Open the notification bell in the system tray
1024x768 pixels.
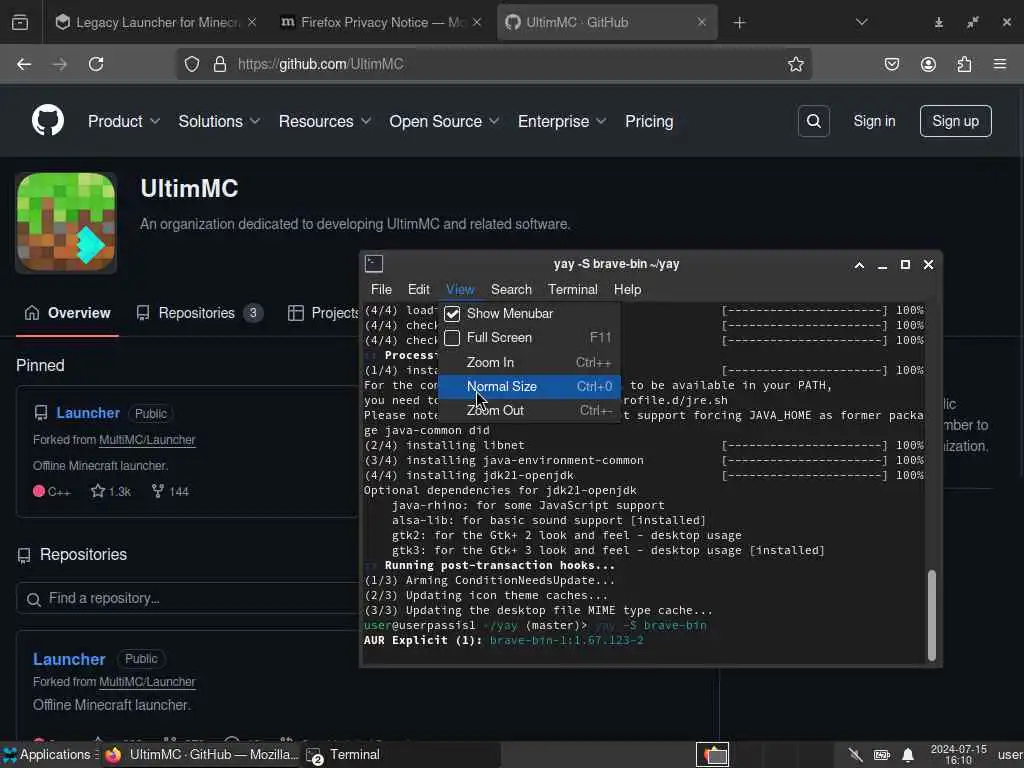pyautogui.click(x=908, y=755)
